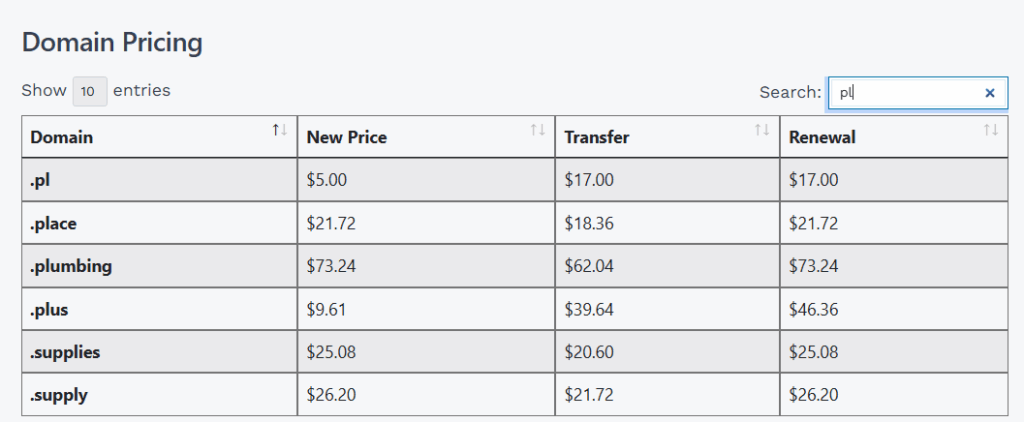Open the Show entries count dropdown
1024x422 pixels.
coord(89,91)
